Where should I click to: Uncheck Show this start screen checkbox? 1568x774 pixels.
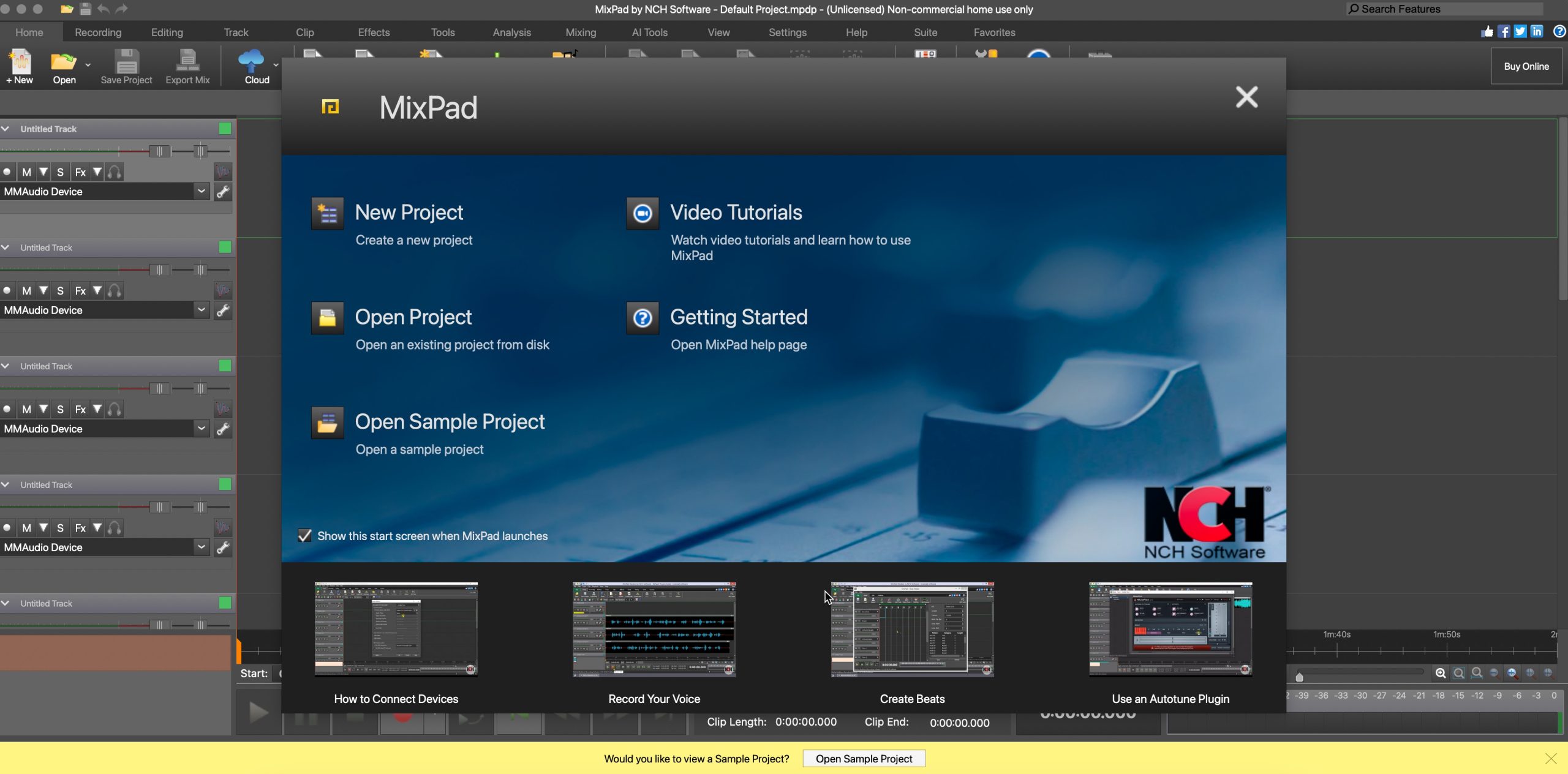[304, 536]
